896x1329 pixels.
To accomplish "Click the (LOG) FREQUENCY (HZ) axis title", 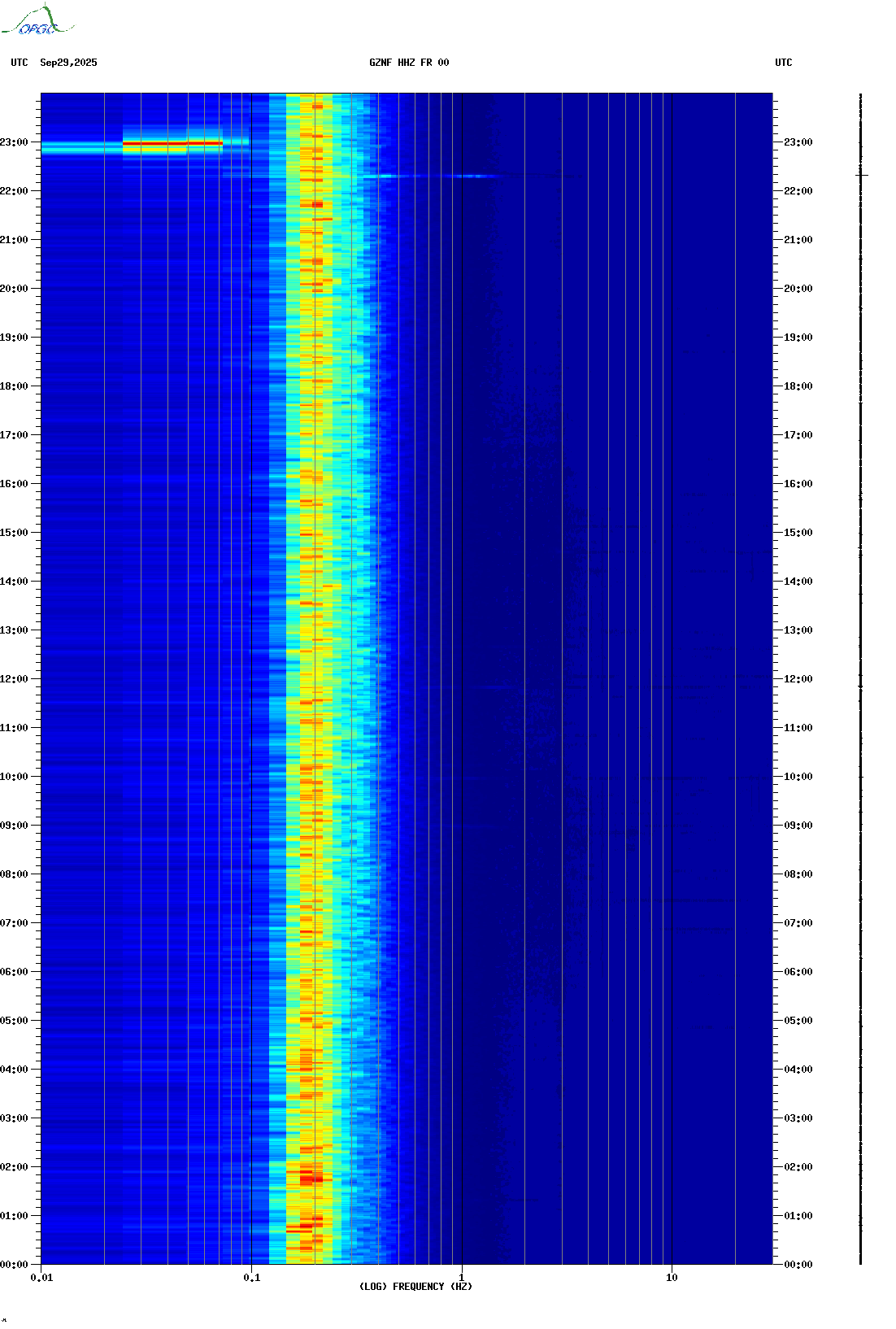I will pyautogui.click(x=415, y=1287).
